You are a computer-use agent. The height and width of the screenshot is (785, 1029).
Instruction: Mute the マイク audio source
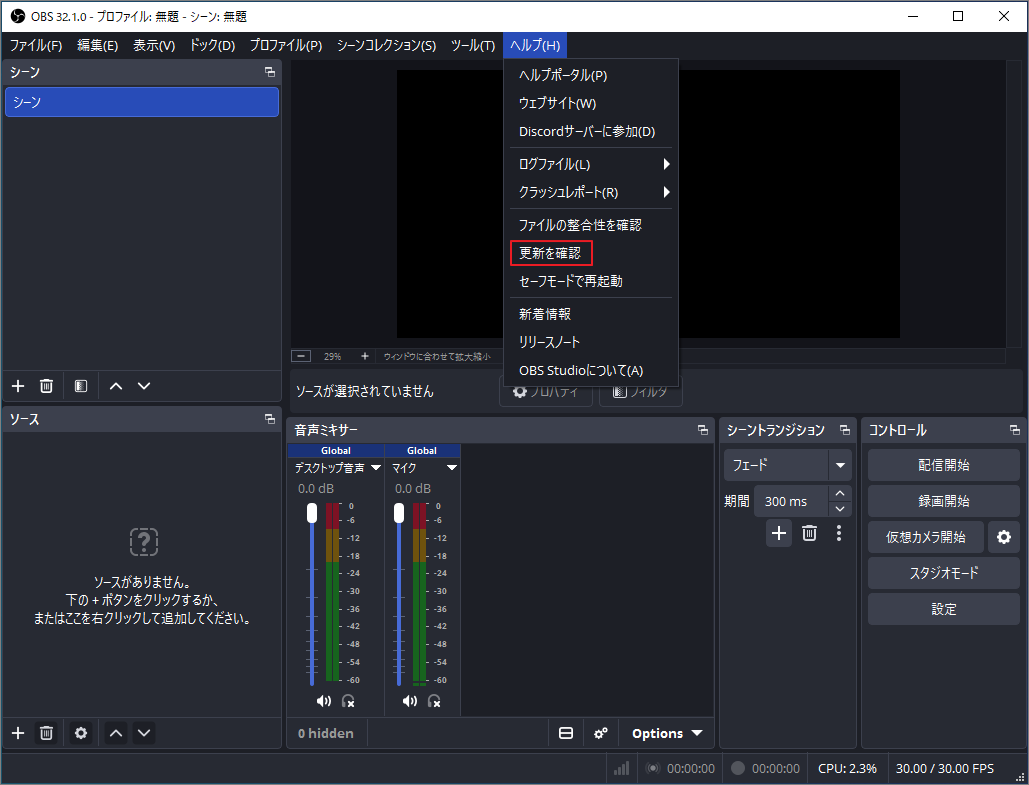409,700
